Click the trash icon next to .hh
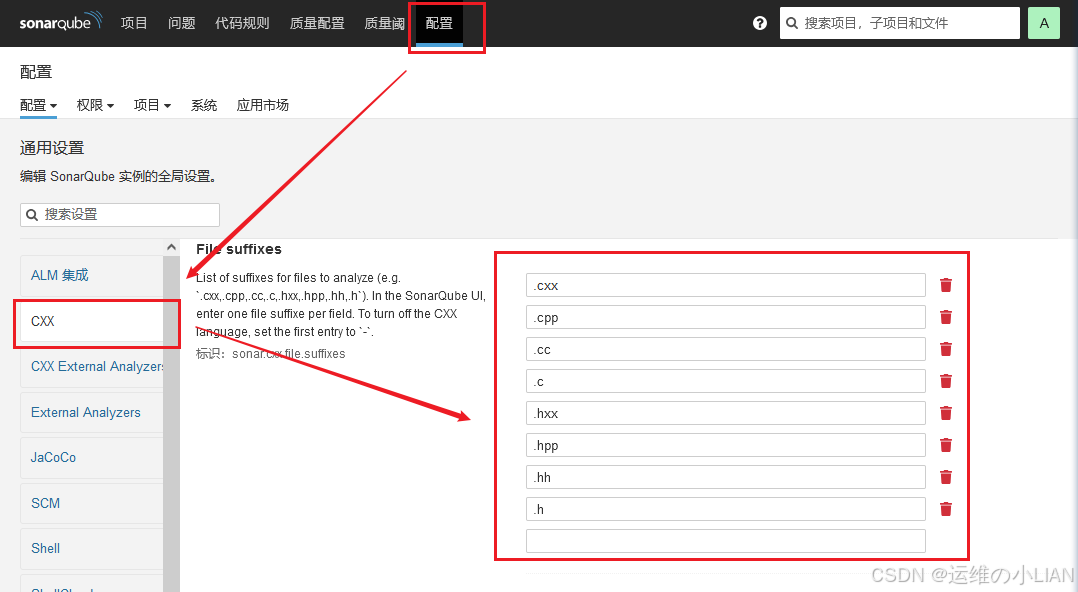The image size is (1078, 592). point(945,476)
